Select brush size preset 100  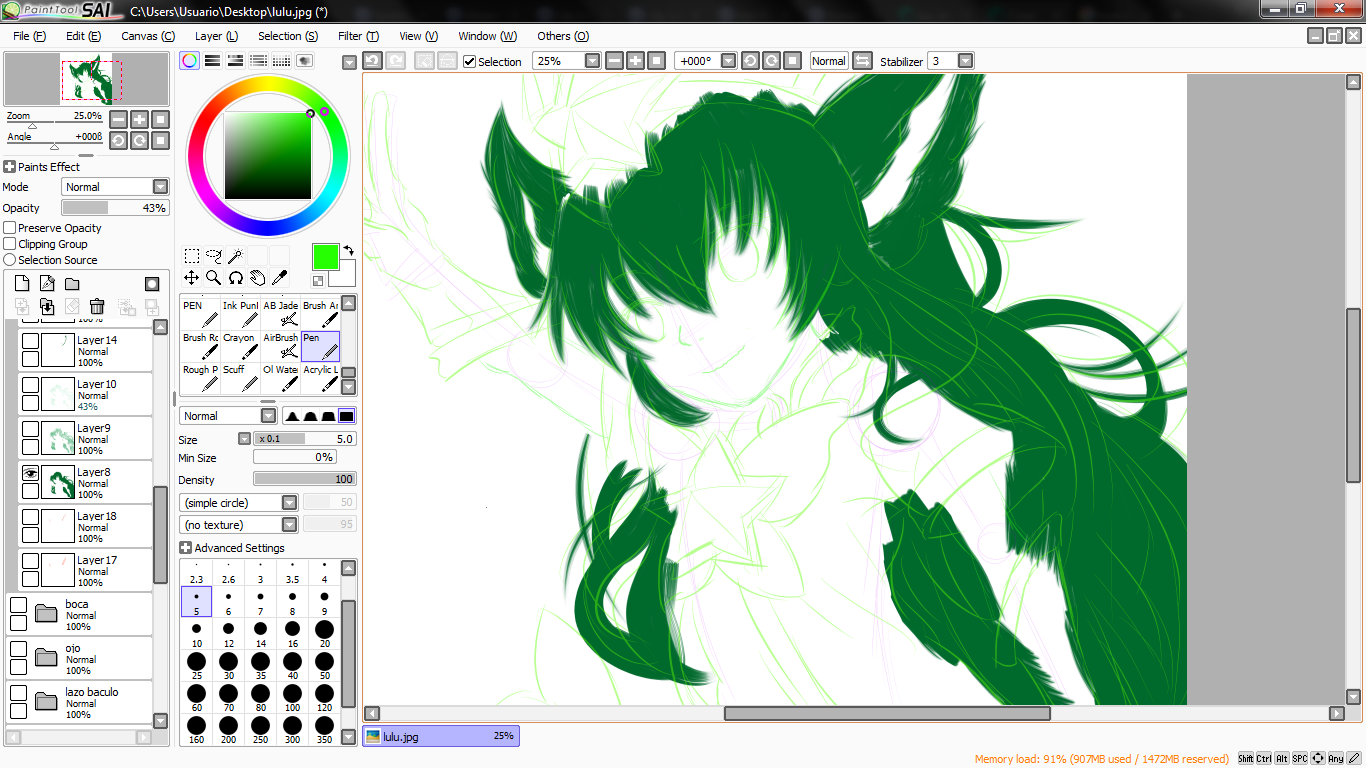click(x=292, y=698)
